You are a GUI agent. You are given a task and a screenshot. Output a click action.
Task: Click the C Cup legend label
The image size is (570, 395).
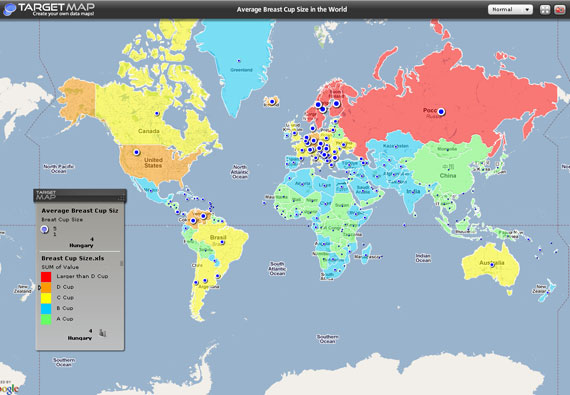tap(65, 297)
